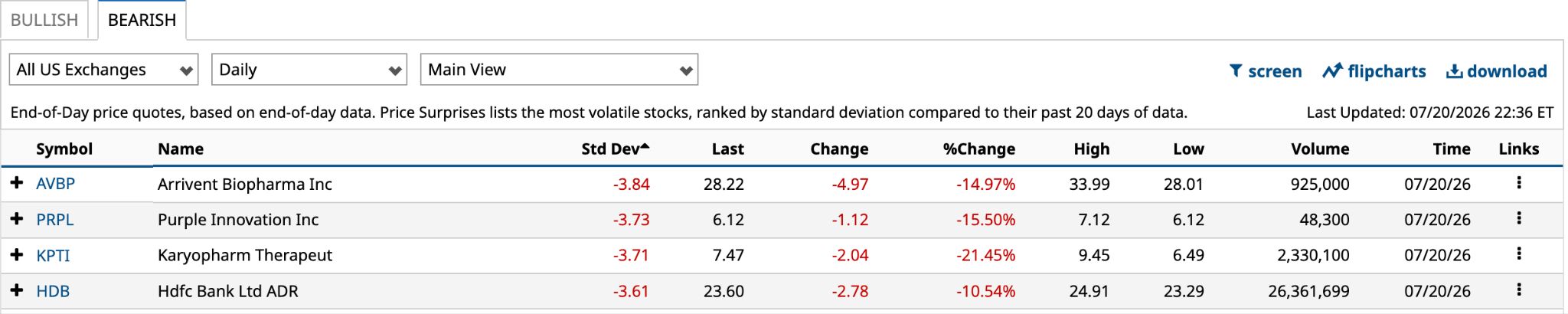Expand the HDB row details
Viewport: 1568px width, 314px height.
click(17, 290)
